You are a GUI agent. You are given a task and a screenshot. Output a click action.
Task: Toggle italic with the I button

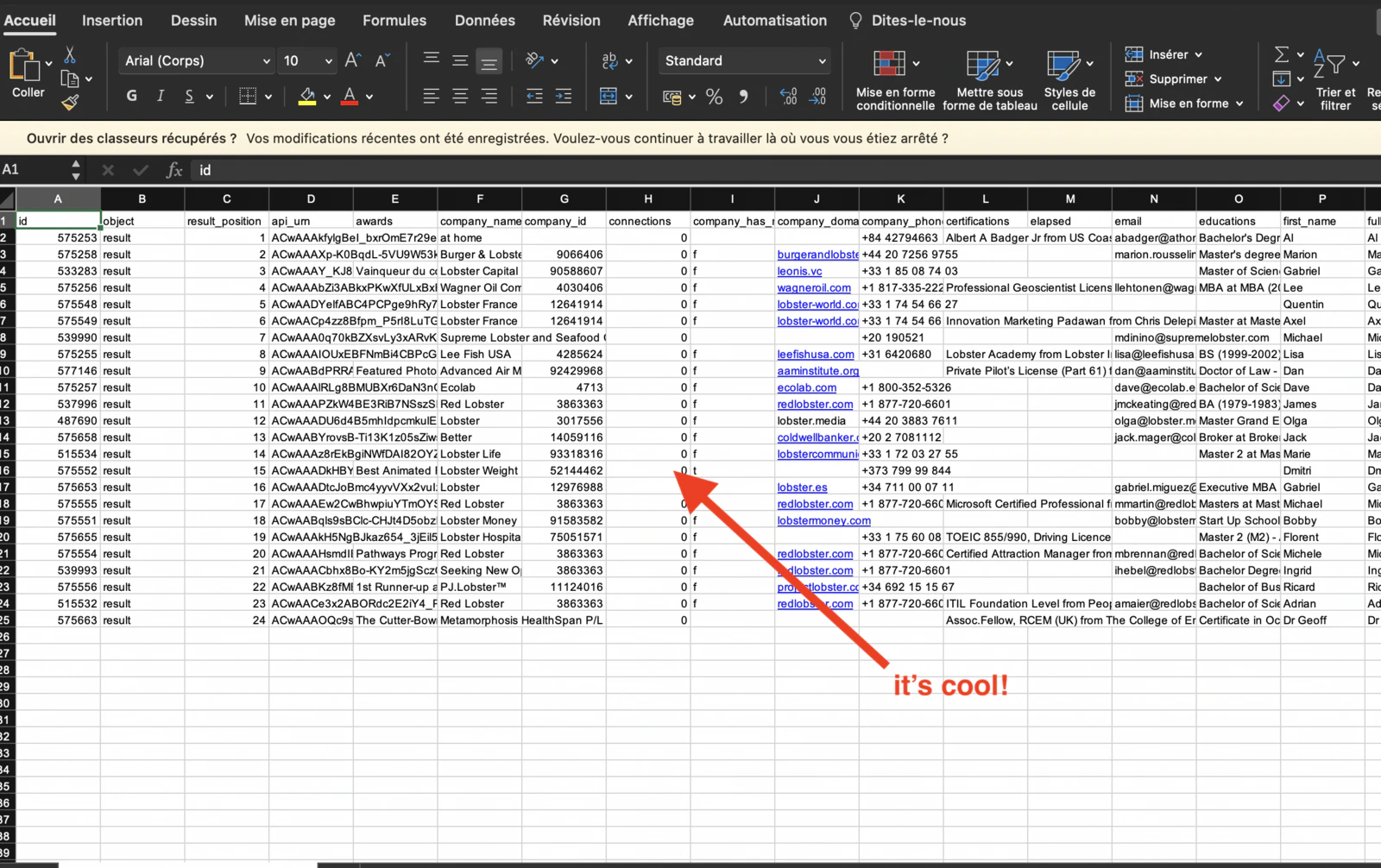160,96
